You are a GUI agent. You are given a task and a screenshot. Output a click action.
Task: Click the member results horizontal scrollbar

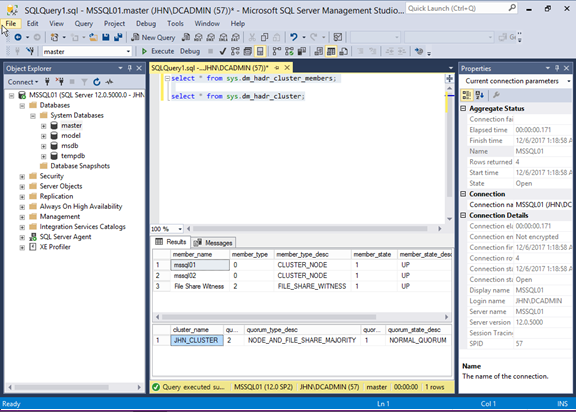(269, 317)
